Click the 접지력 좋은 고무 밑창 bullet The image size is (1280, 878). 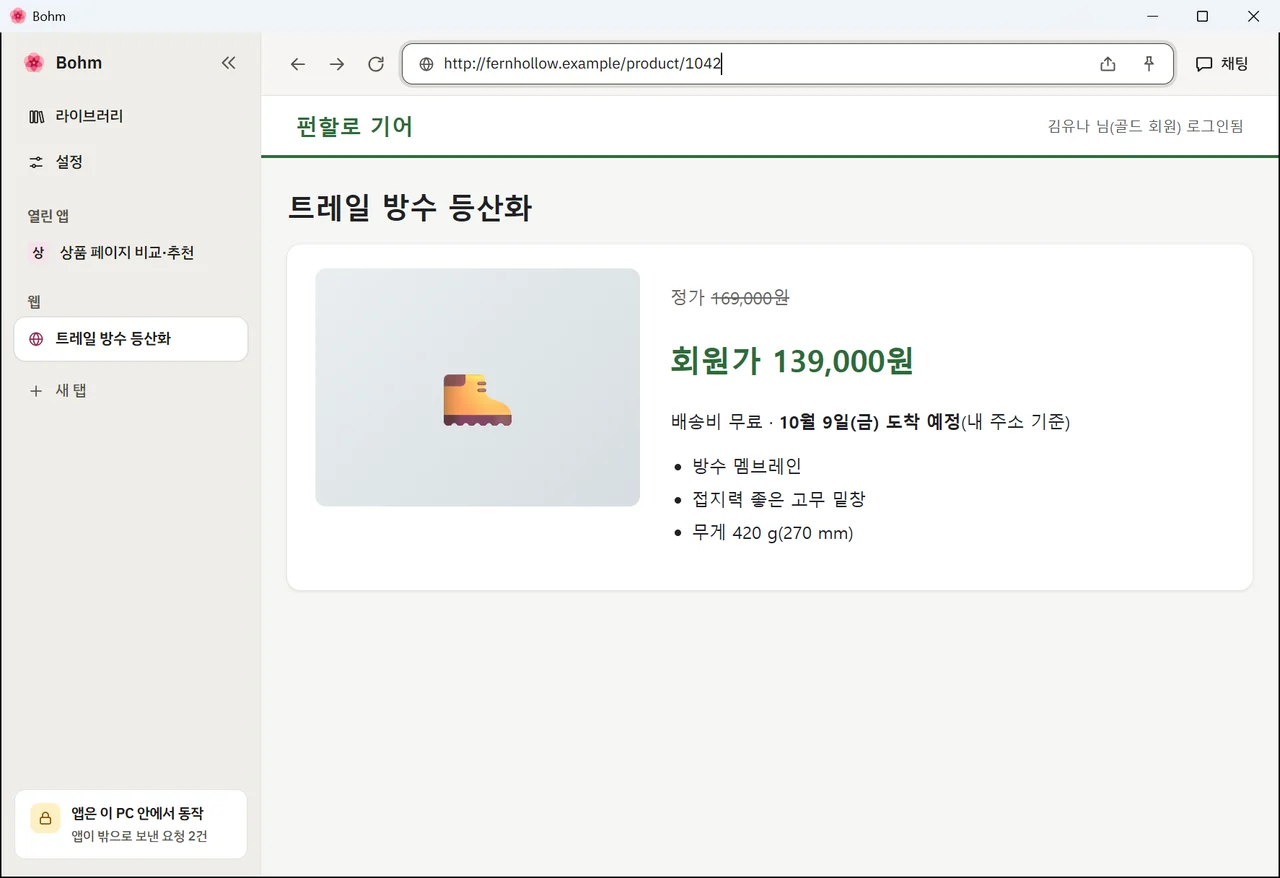[x=778, y=499]
